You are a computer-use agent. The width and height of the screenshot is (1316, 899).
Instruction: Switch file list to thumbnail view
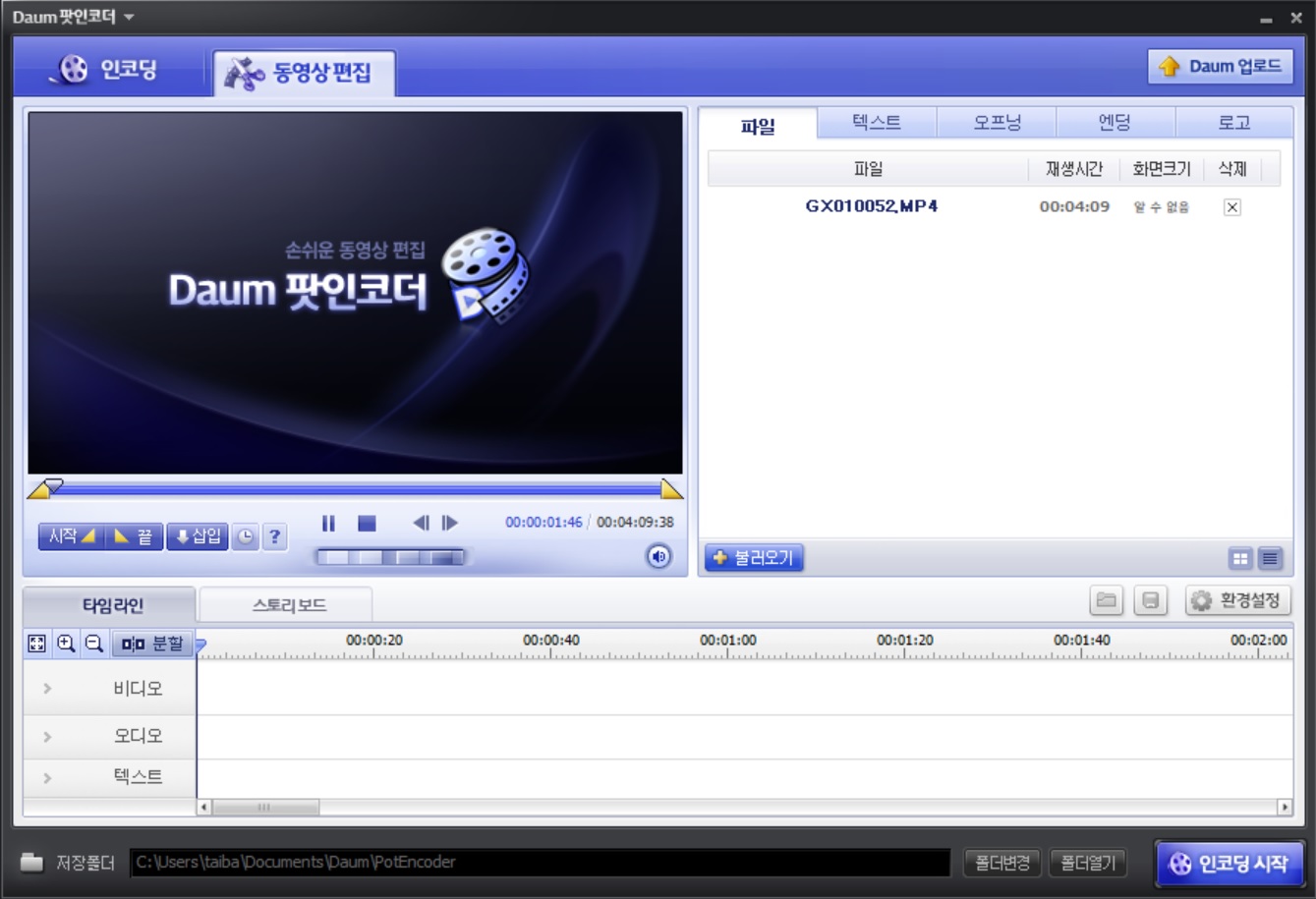(1240, 558)
